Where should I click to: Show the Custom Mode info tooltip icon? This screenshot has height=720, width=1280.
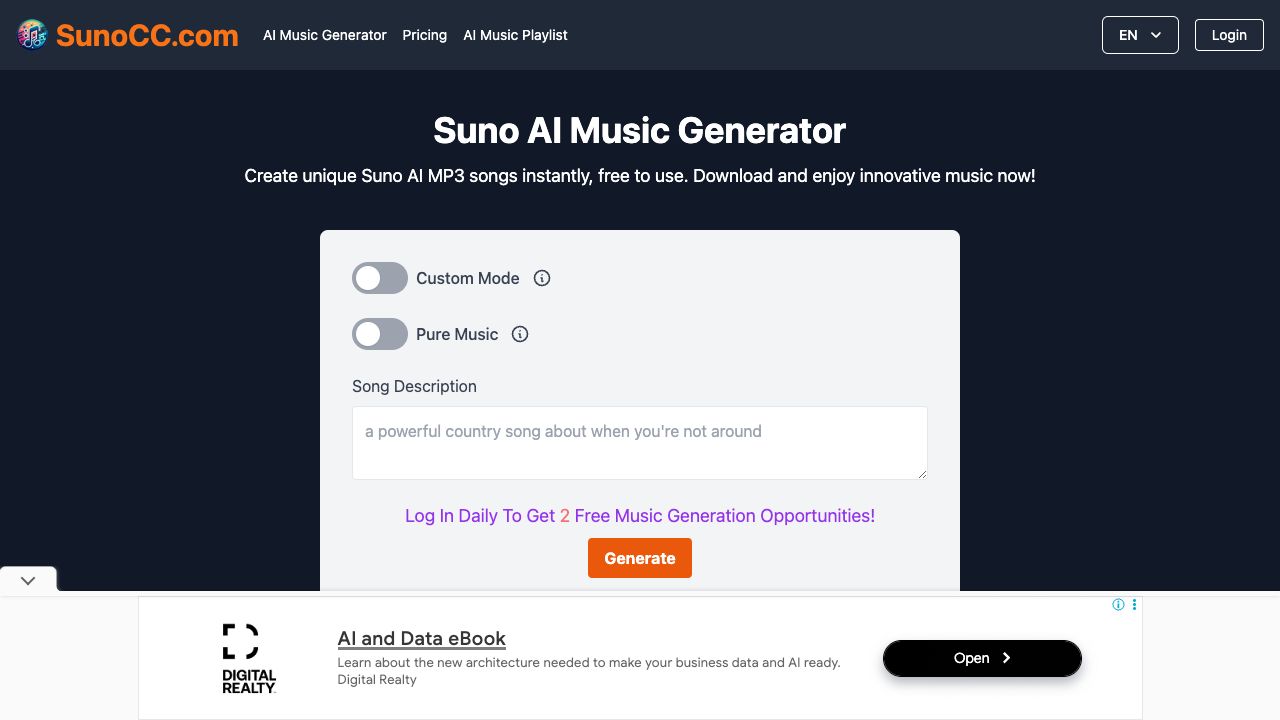tap(542, 278)
